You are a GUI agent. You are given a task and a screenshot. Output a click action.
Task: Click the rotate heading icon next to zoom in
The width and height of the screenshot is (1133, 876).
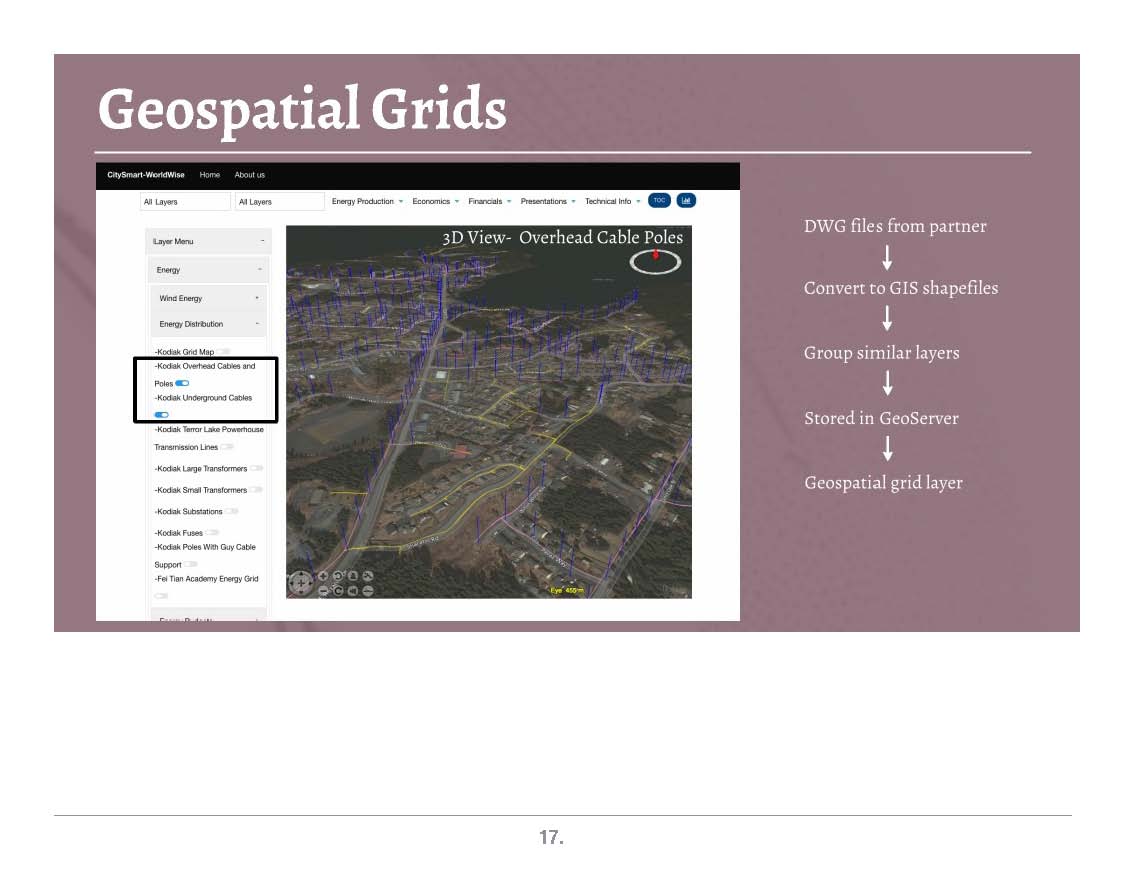coord(338,577)
